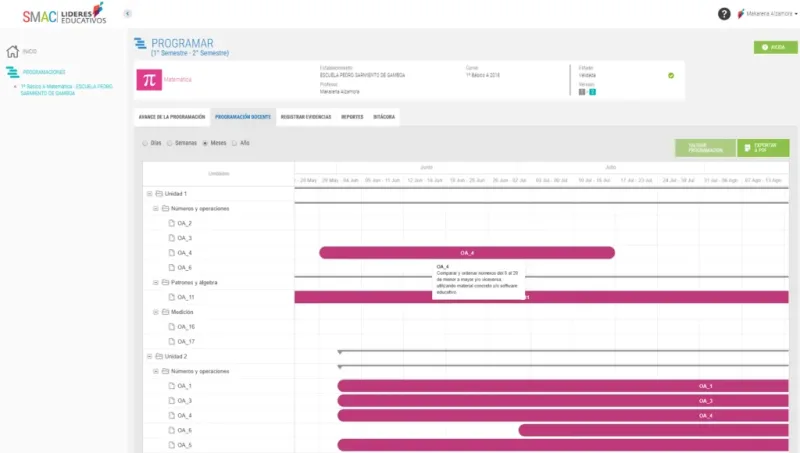
Task: Click the Unidad 2 start marker triangle
Action: coord(340,352)
